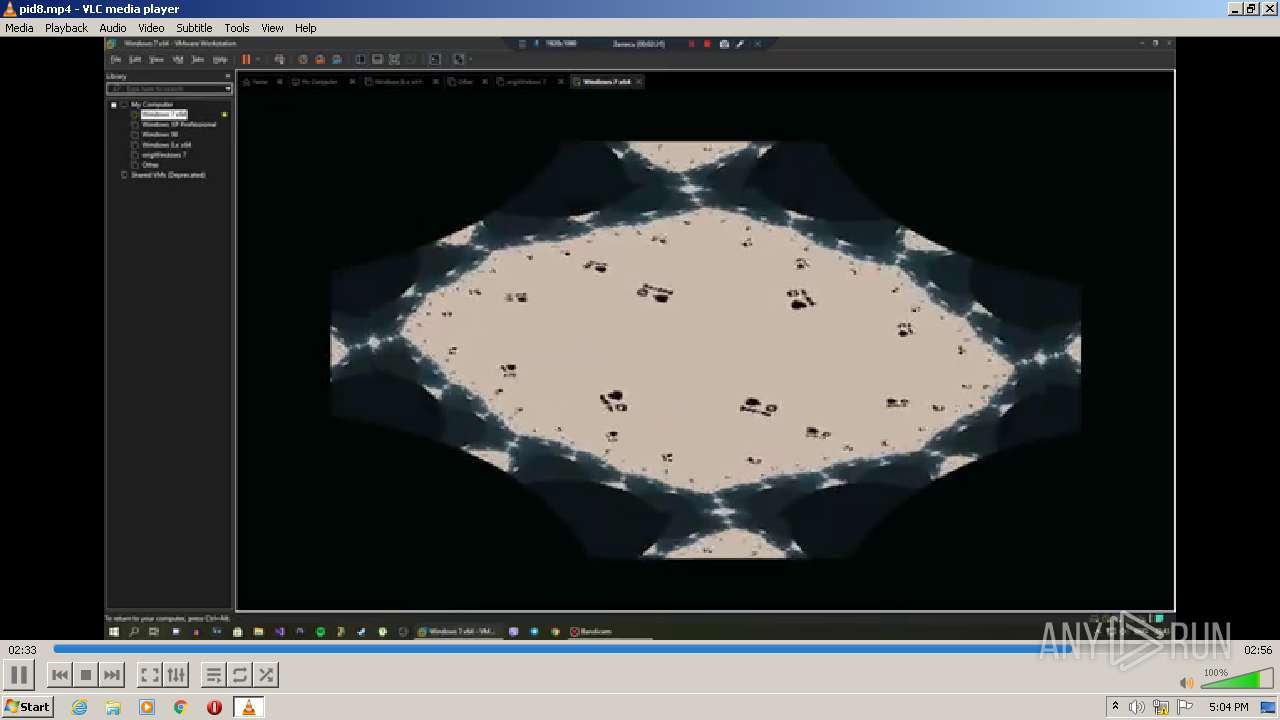The height and width of the screenshot is (720, 1280).
Task: Select Windows XP Professional in library tree
Action: [x=178, y=124]
